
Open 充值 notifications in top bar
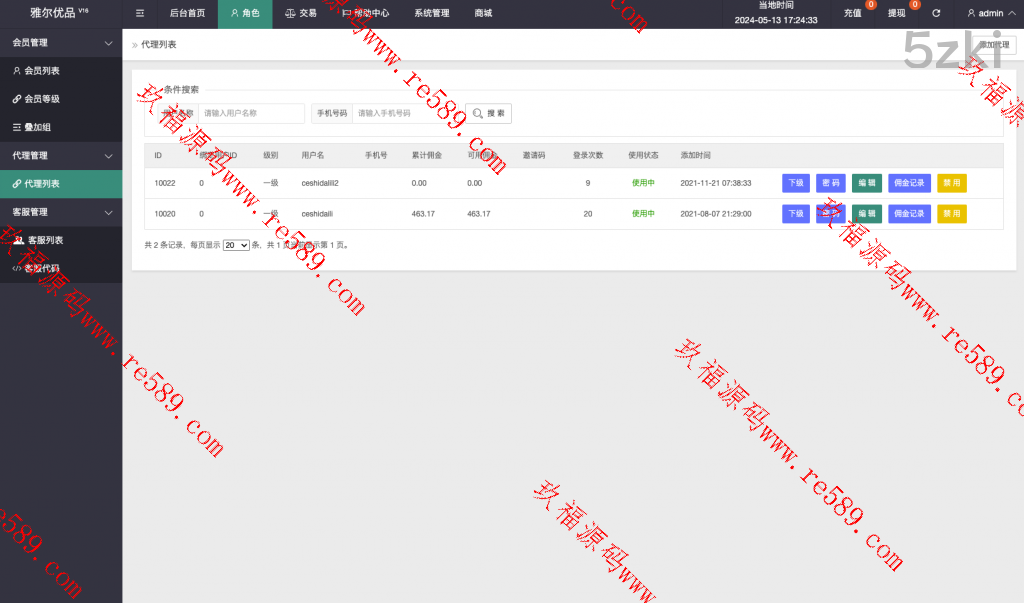pos(852,14)
